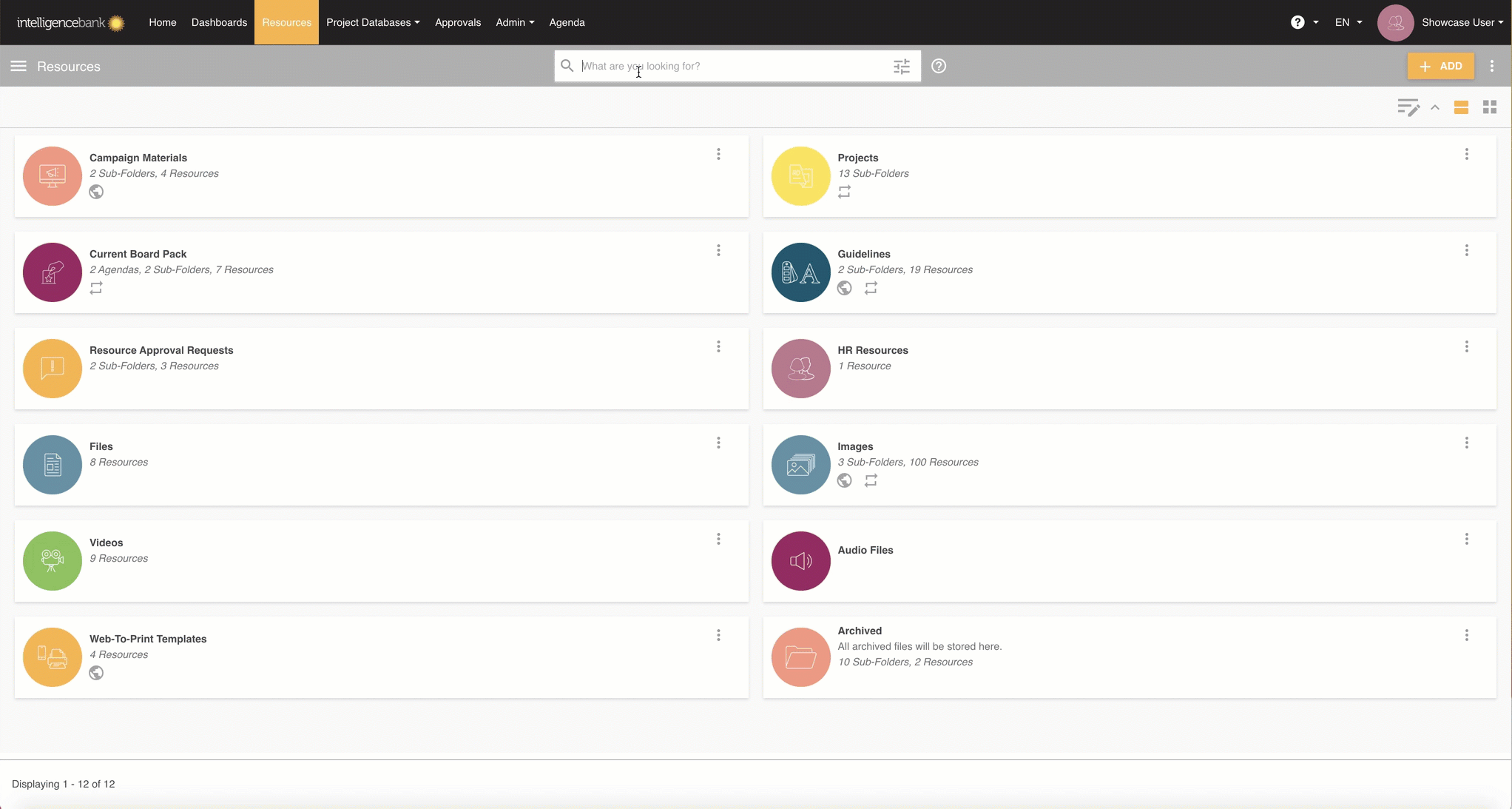This screenshot has width=1512, height=809.
Task: Click the Videos camera folder icon
Action: point(52,561)
